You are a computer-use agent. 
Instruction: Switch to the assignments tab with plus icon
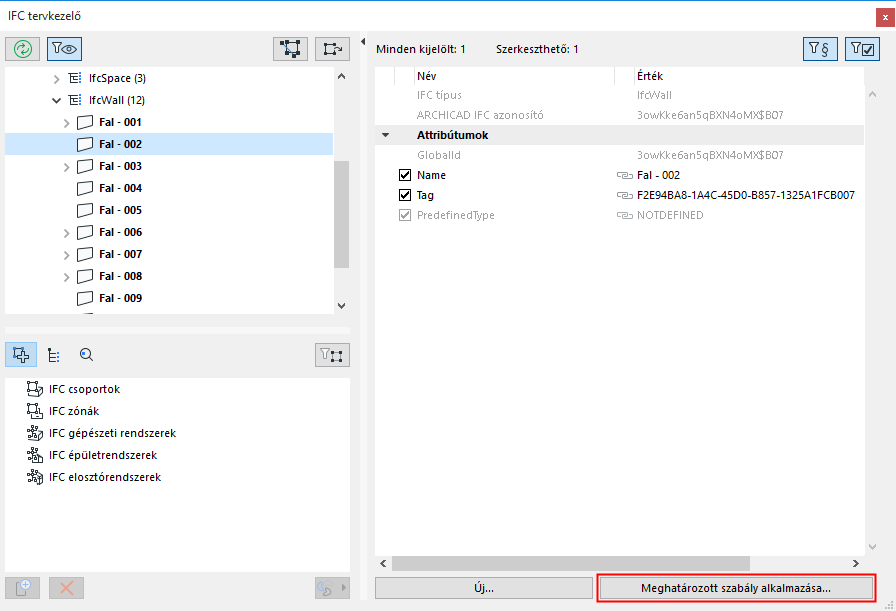(21, 355)
